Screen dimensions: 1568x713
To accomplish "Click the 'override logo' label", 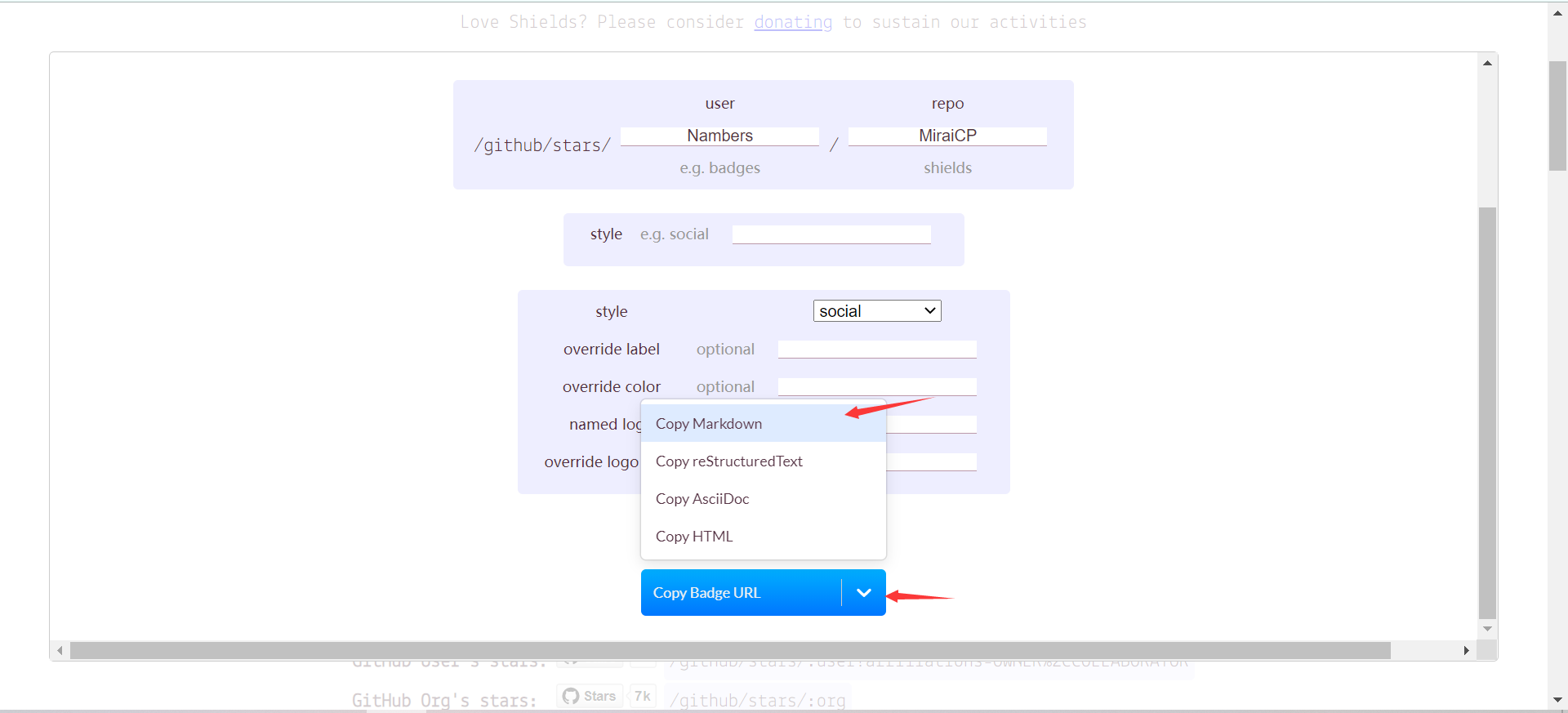I will [592, 462].
